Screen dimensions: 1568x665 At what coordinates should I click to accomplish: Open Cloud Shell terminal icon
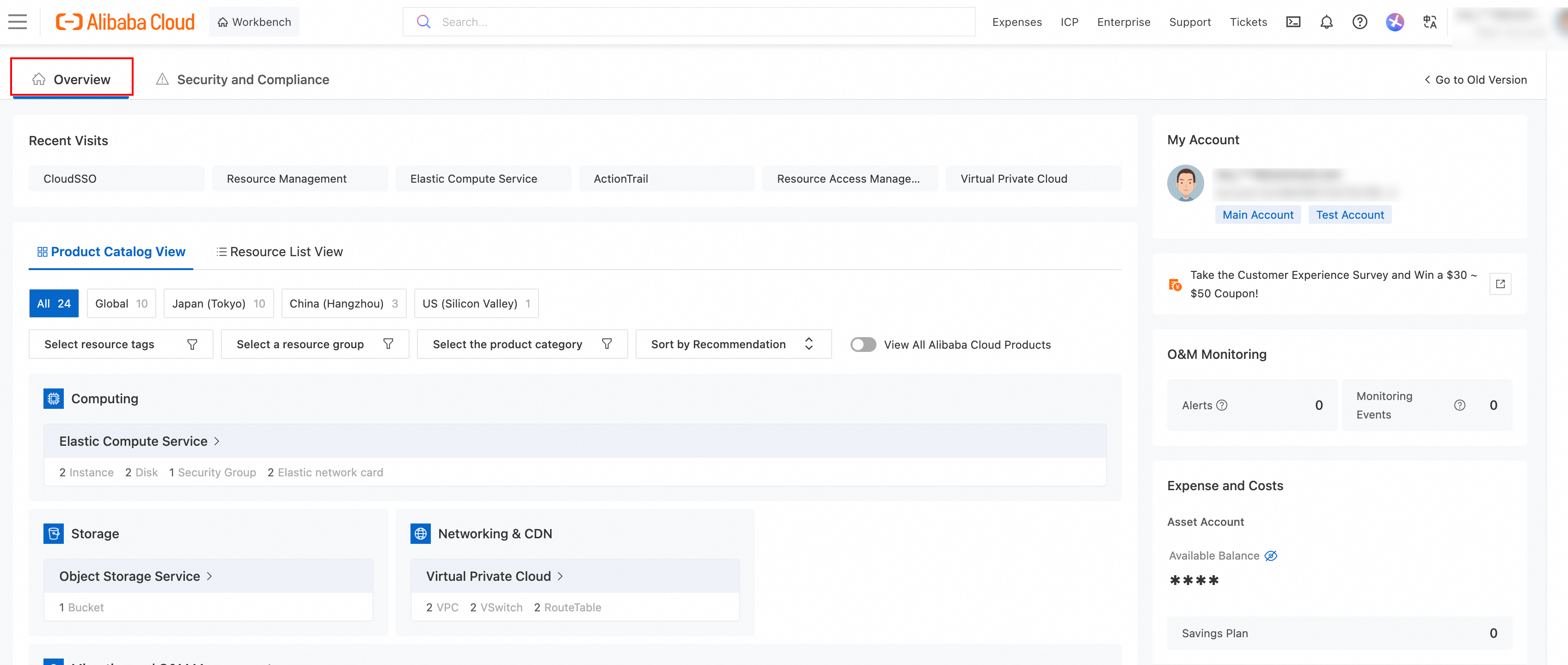pyautogui.click(x=1293, y=22)
